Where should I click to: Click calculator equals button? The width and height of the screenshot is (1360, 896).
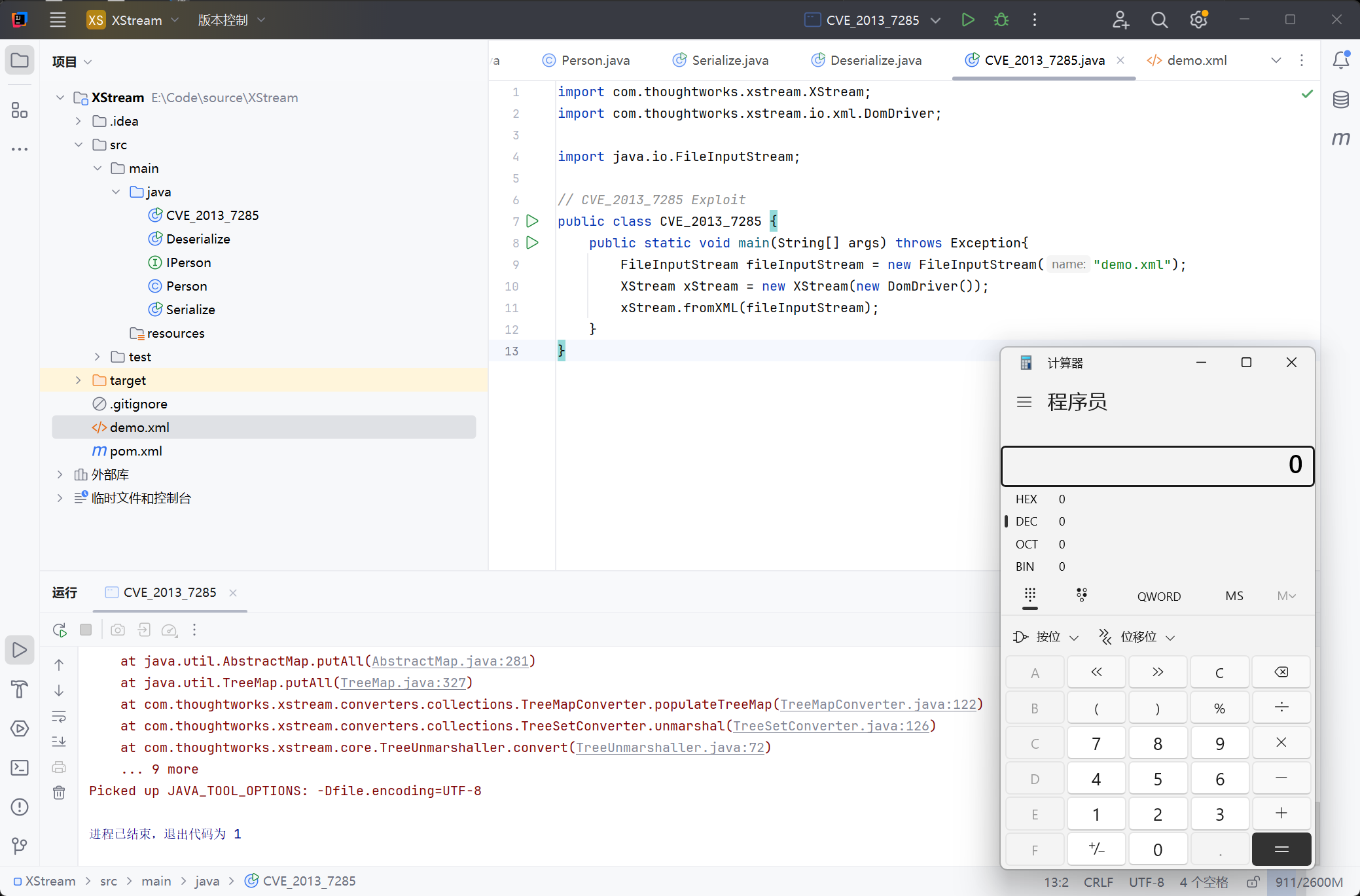pyautogui.click(x=1281, y=849)
